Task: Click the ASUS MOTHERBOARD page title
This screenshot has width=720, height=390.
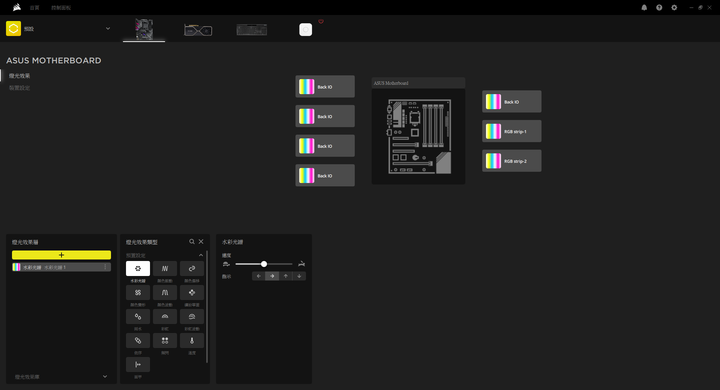Action: (x=54, y=61)
